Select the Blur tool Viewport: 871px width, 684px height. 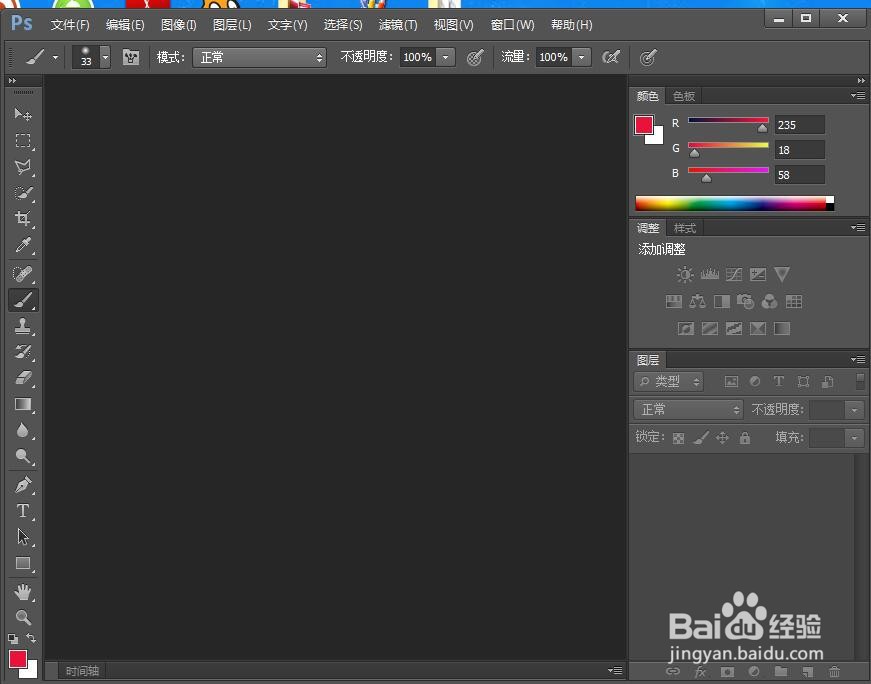tap(23, 430)
